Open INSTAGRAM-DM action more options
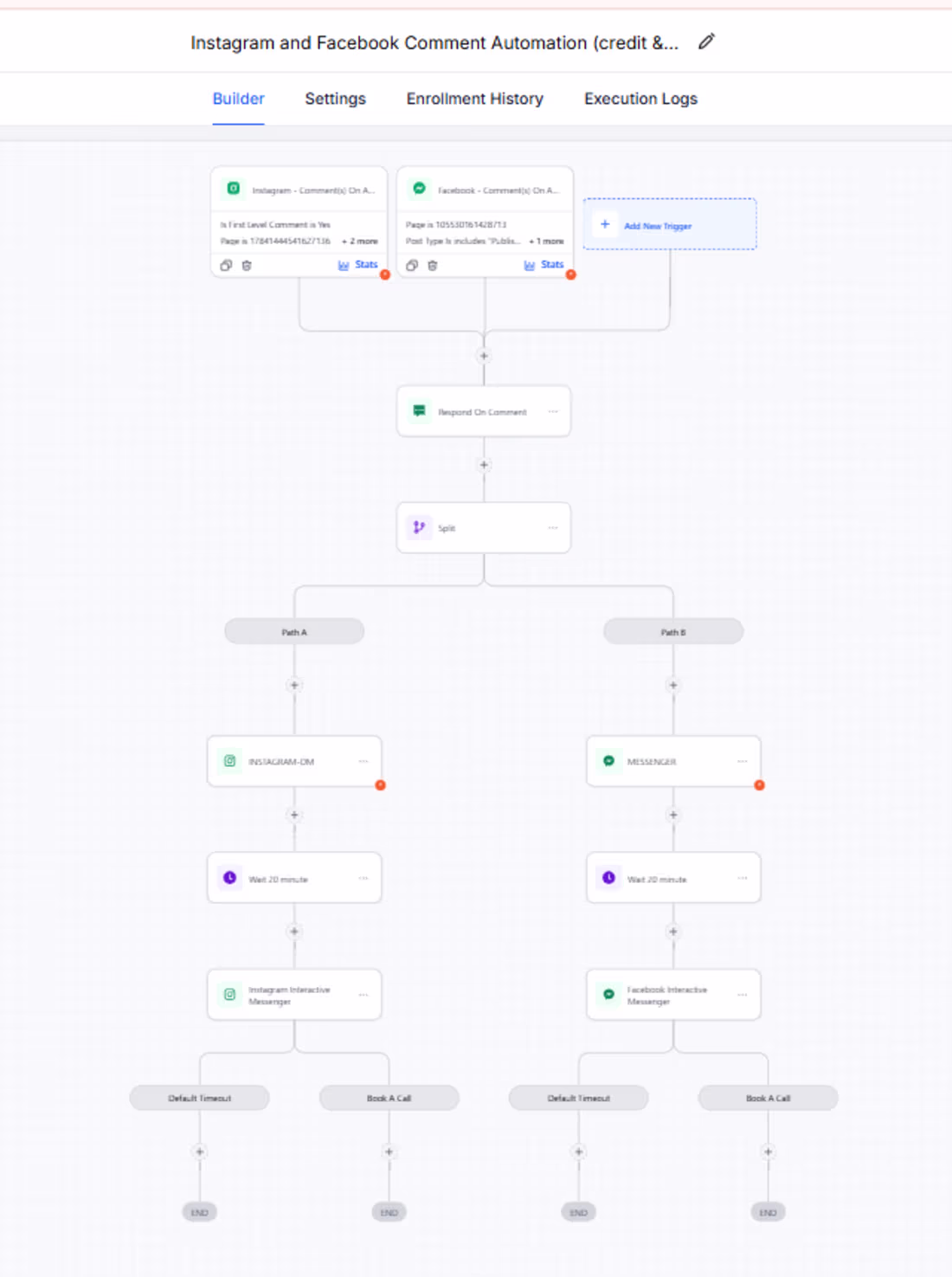Viewport: 952px width, 1277px height. pos(363,761)
